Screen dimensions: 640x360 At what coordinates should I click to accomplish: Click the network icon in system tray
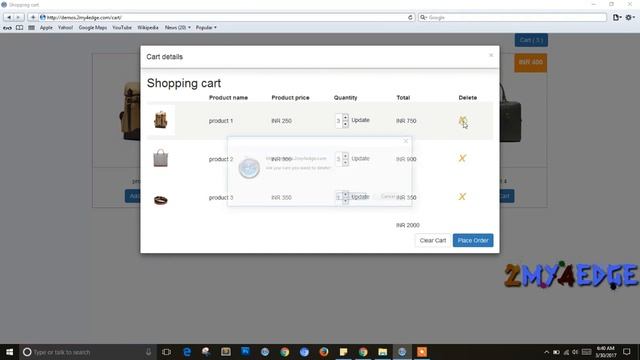(x=566, y=352)
